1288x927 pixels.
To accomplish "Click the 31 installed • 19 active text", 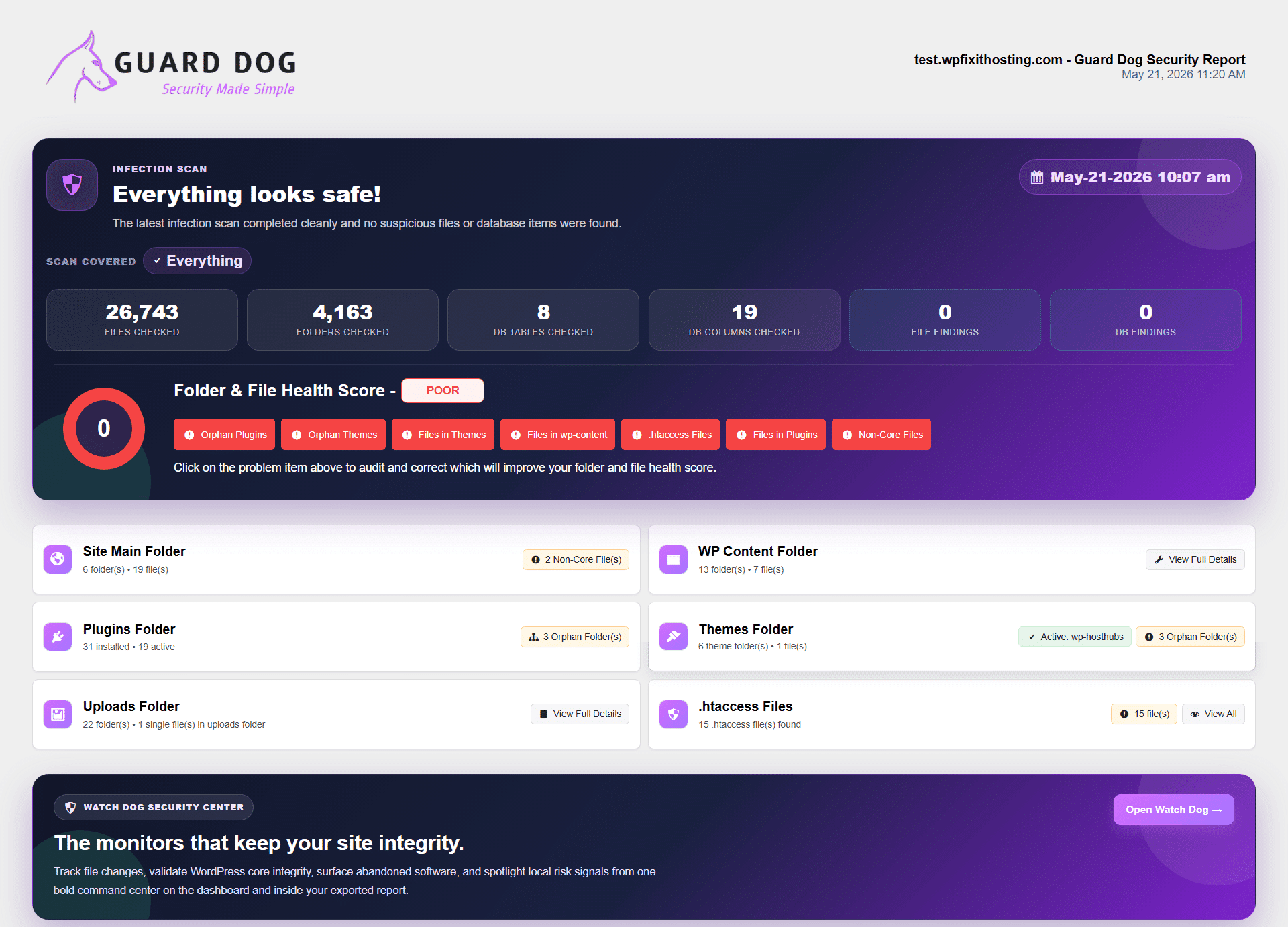I will tap(129, 647).
